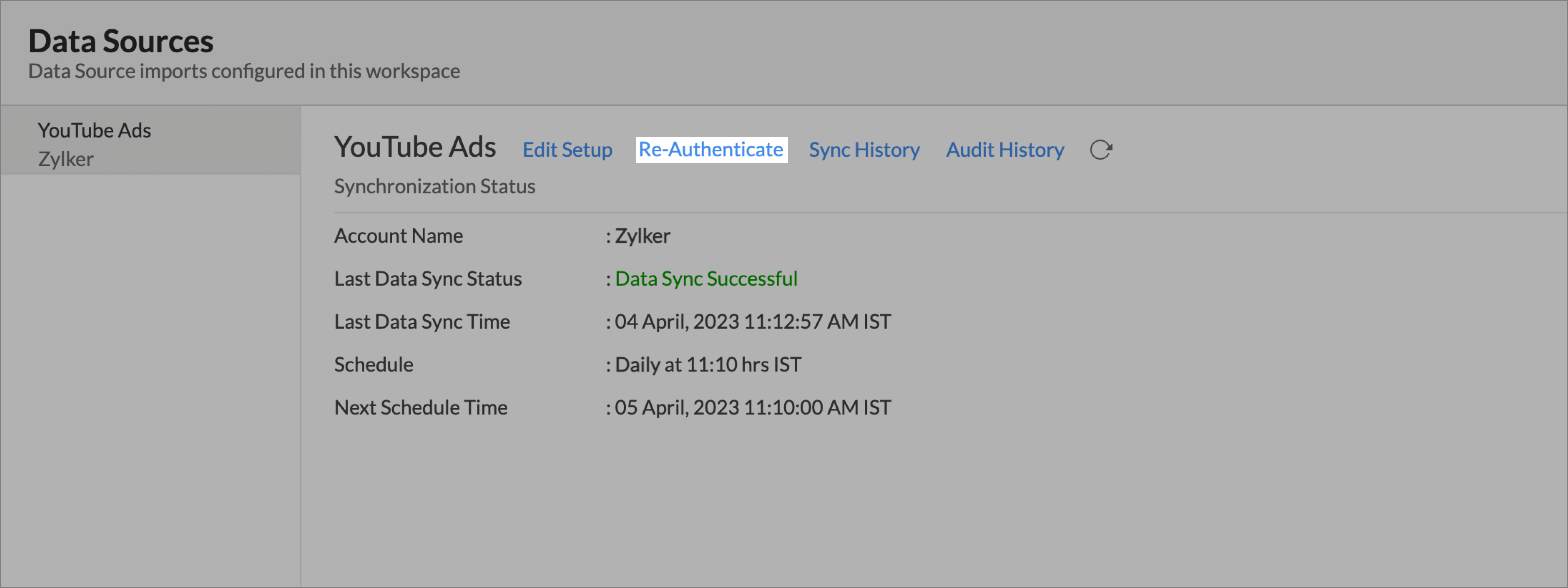Open Audit History

tap(1004, 150)
